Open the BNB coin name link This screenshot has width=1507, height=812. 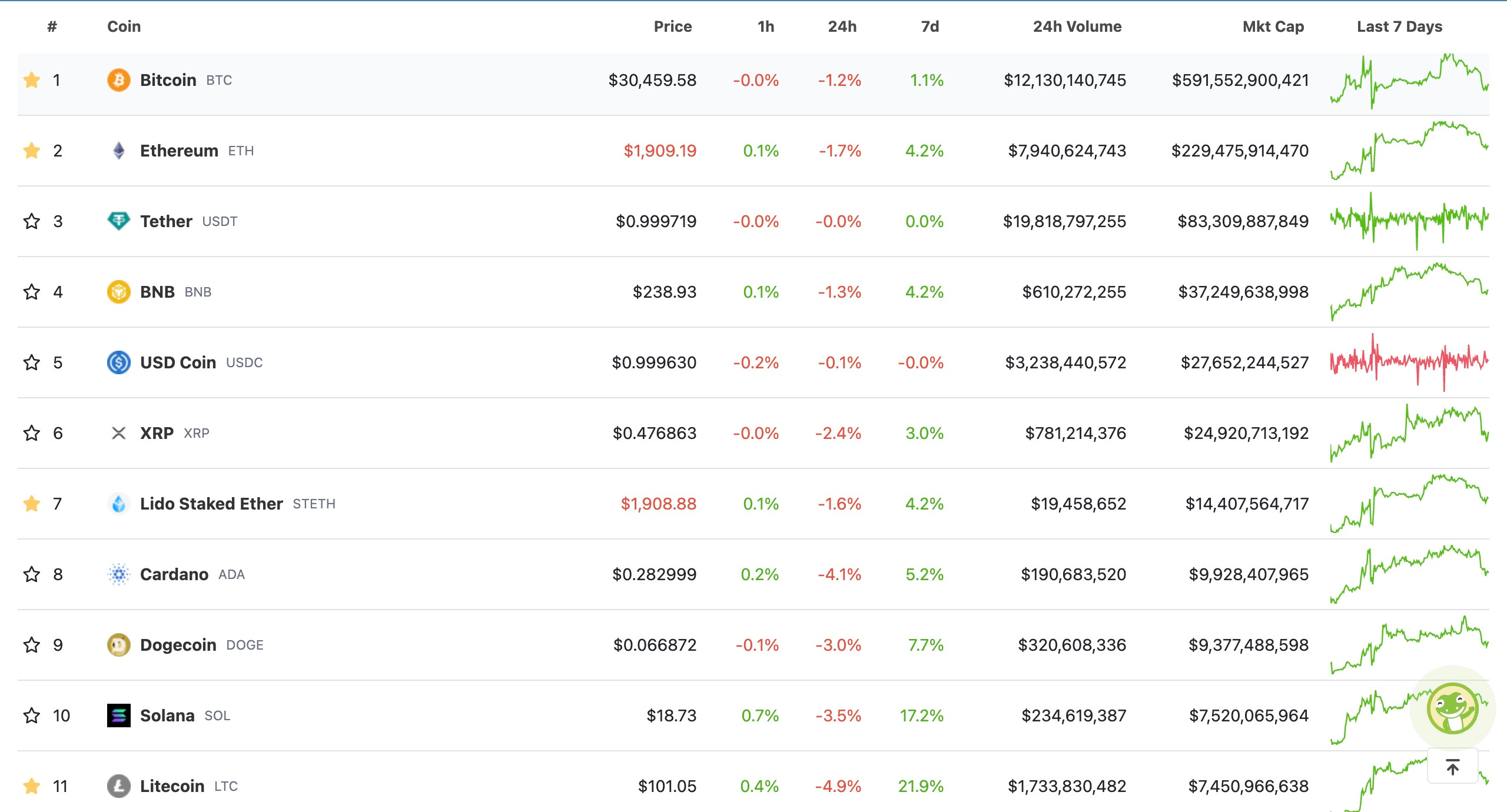coord(157,292)
